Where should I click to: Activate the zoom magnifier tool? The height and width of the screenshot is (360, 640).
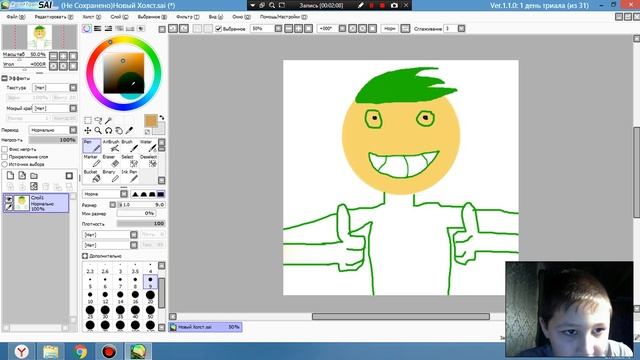[x=98, y=131]
